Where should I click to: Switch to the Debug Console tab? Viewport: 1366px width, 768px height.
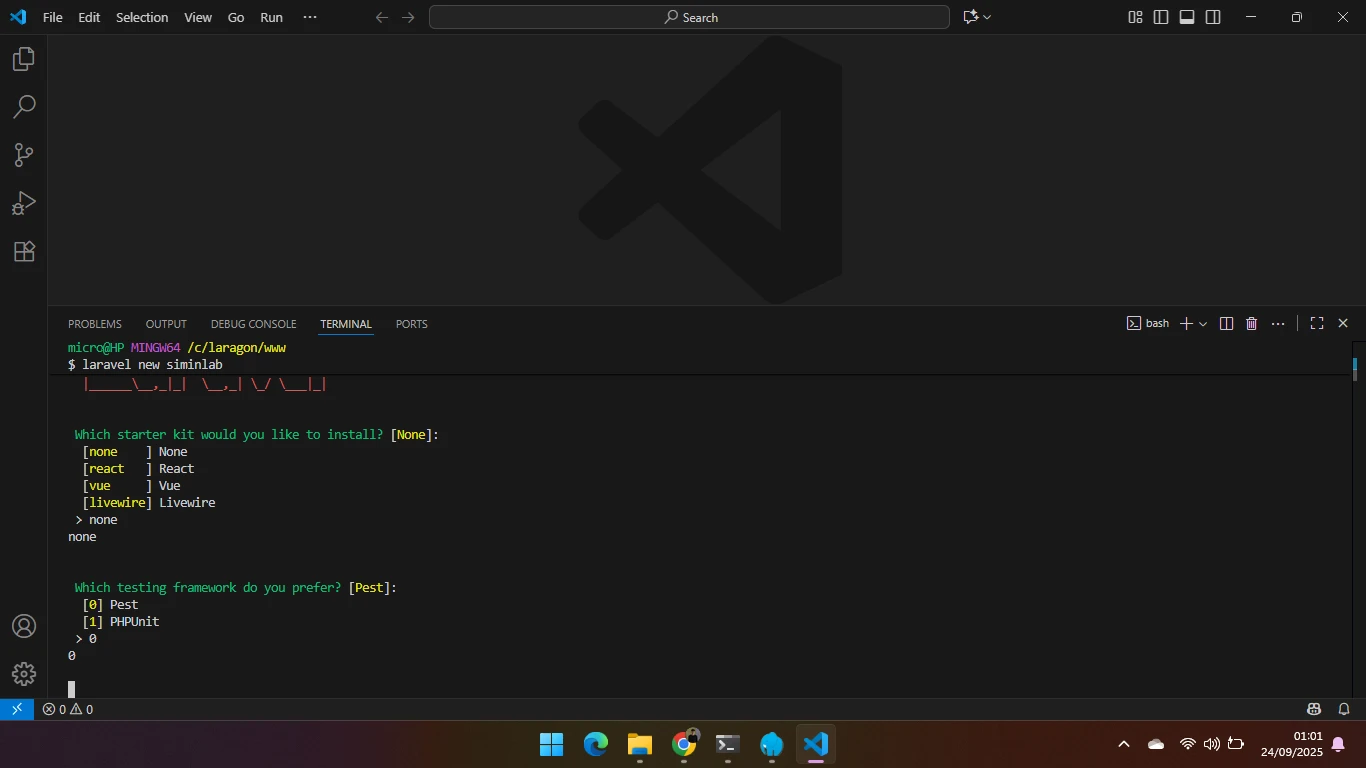253,324
